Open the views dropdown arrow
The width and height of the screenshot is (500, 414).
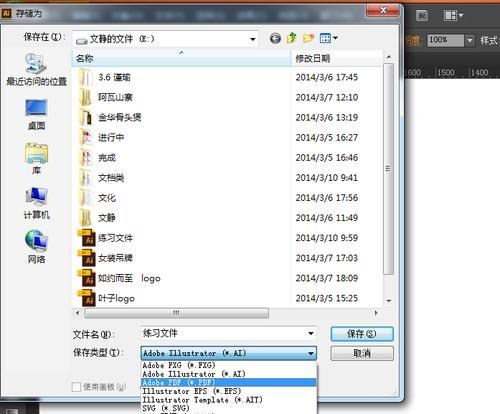point(335,38)
